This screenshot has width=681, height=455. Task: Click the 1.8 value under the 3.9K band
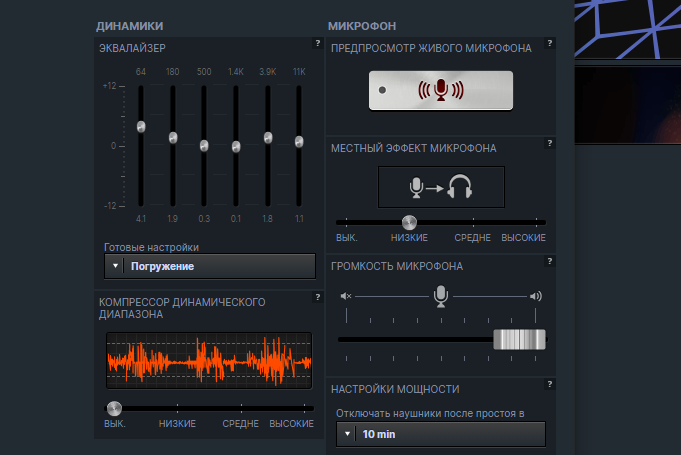click(268, 218)
